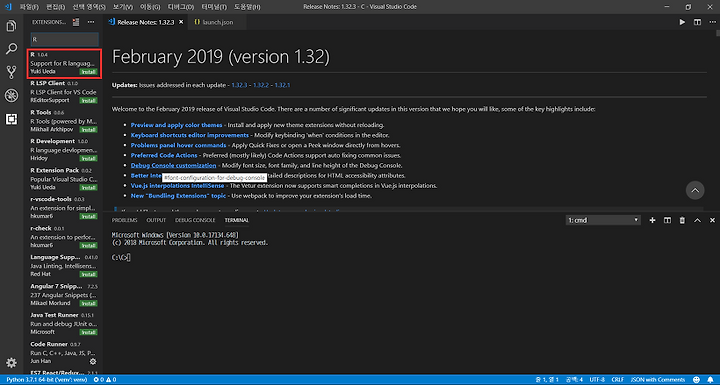720x385 pixels.
Task: Open editor more actions ellipsis
Action: tap(712, 22)
